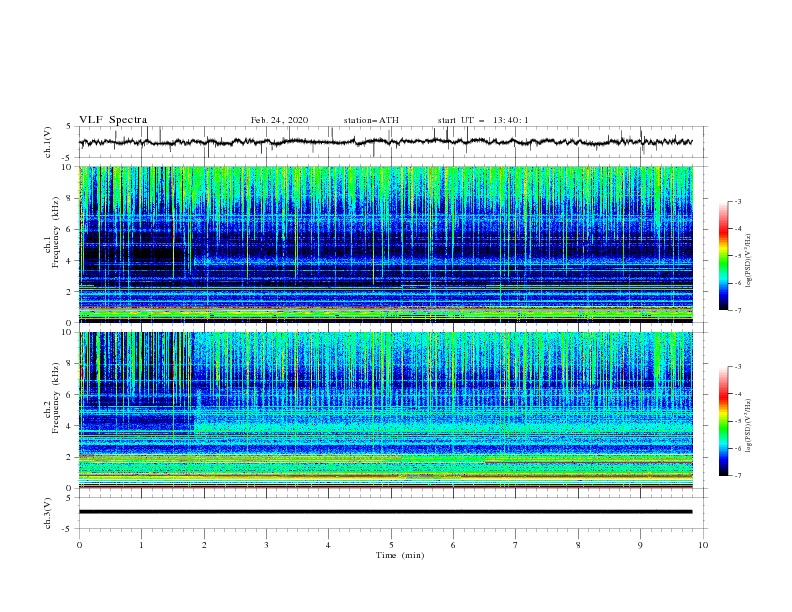
Task: Click time axis tick label 1
Action: (141, 545)
